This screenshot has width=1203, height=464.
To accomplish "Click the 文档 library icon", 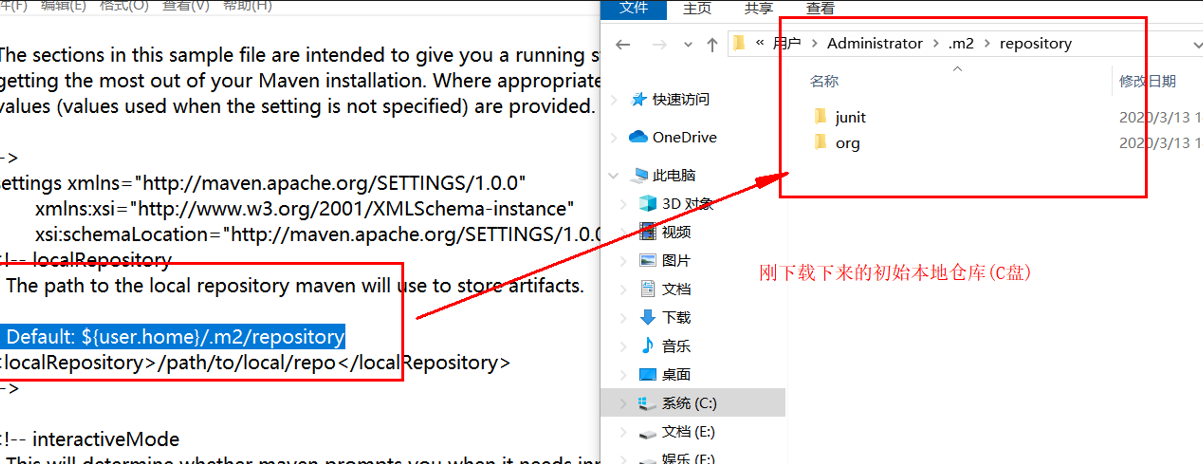I will click(x=648, y=289).
